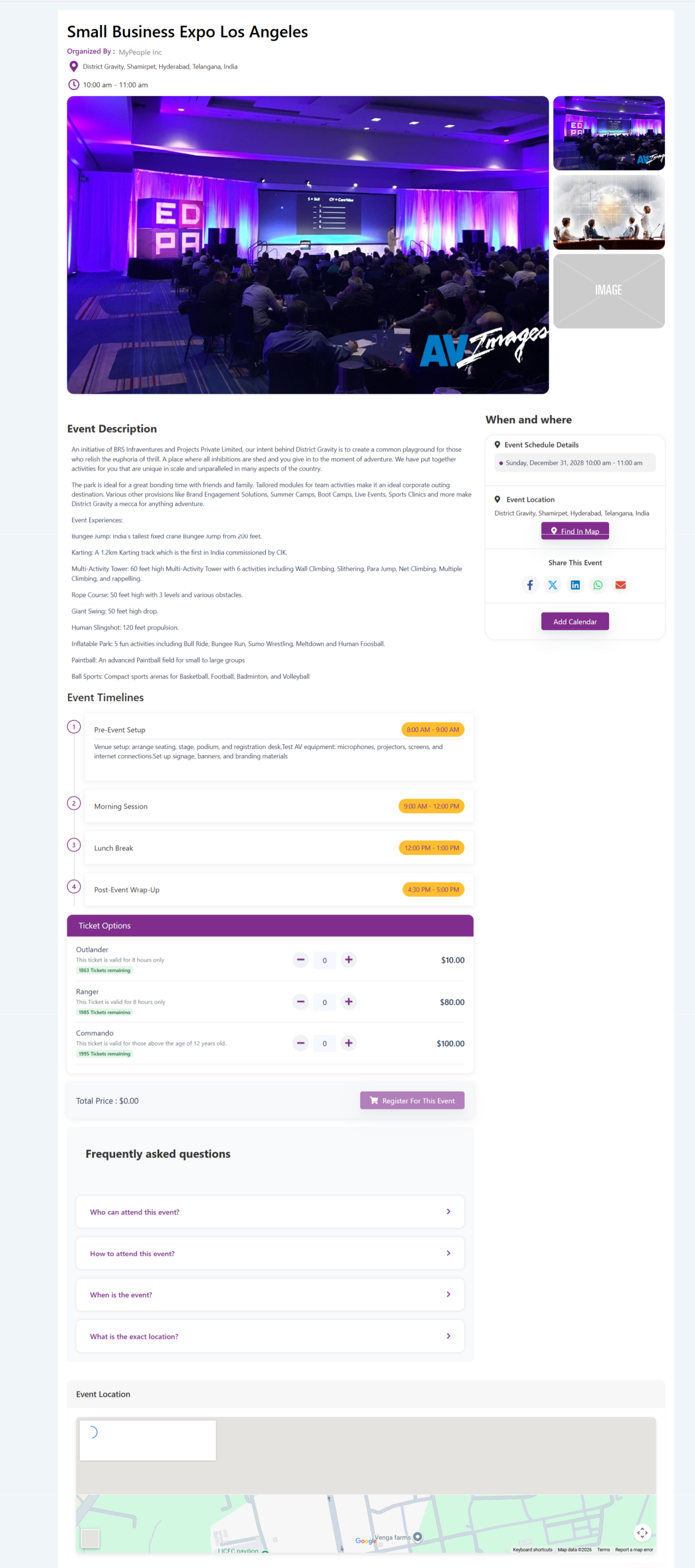The width and height of the screenshot is (695, 1568).
Task: Click Outlander ticket quantity field
Action: [325, 960]
